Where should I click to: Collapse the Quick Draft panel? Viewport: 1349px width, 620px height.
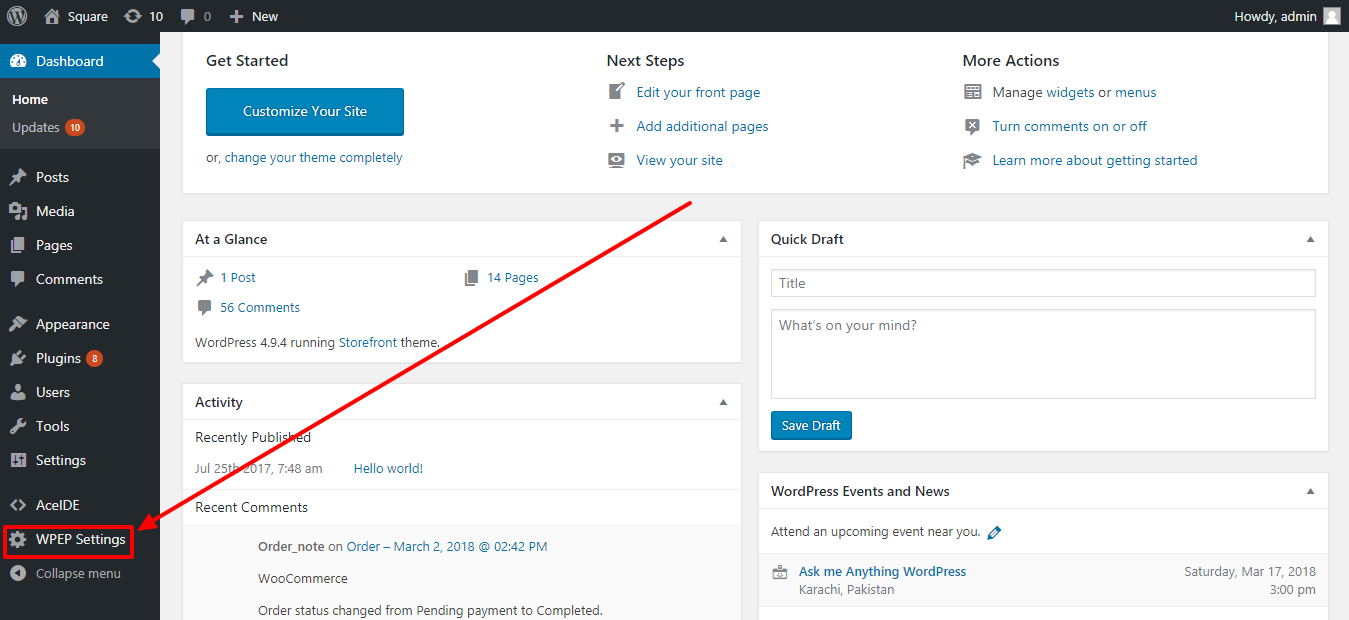(1310, 240)
